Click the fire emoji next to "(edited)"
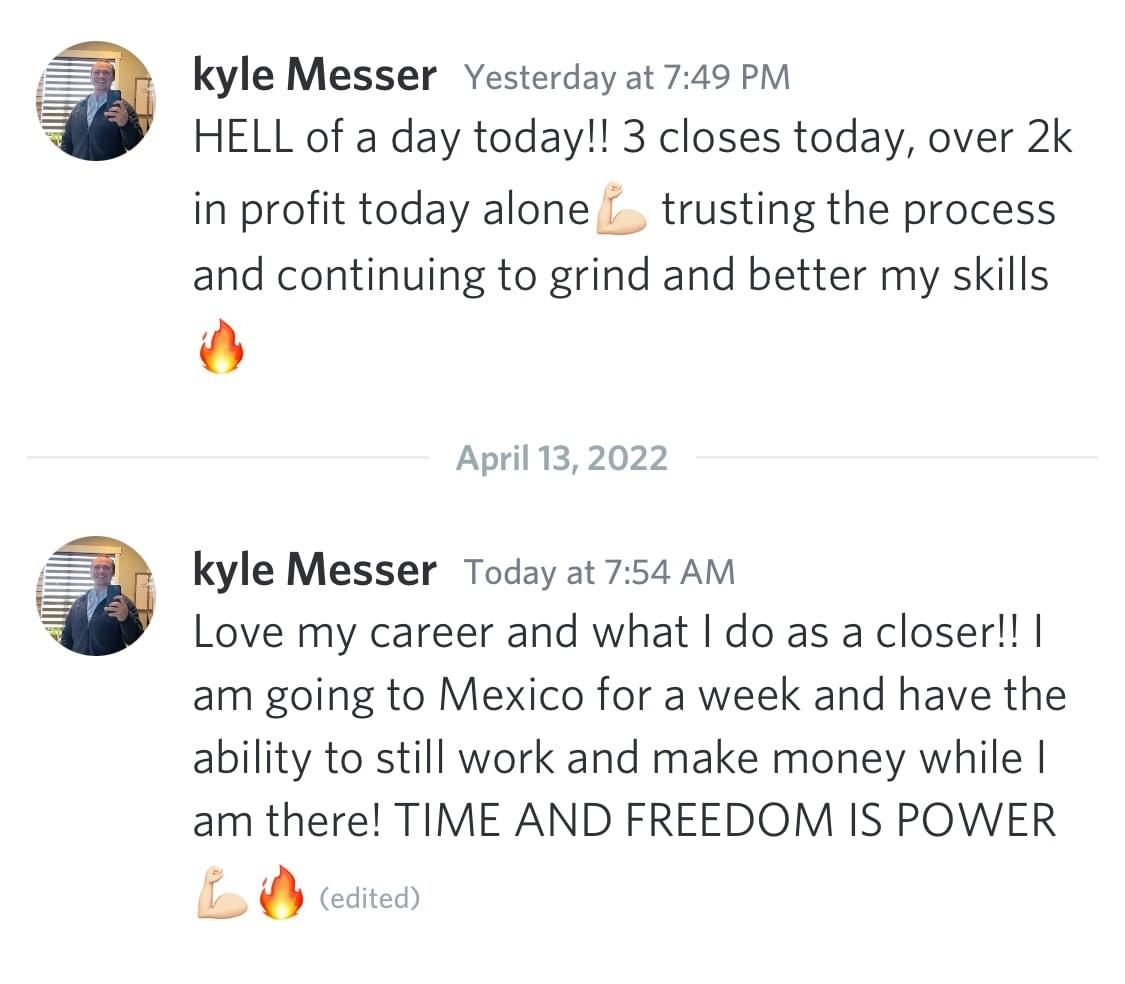The height and width of the screenshot is (984, 1125). tap(281, 893)
